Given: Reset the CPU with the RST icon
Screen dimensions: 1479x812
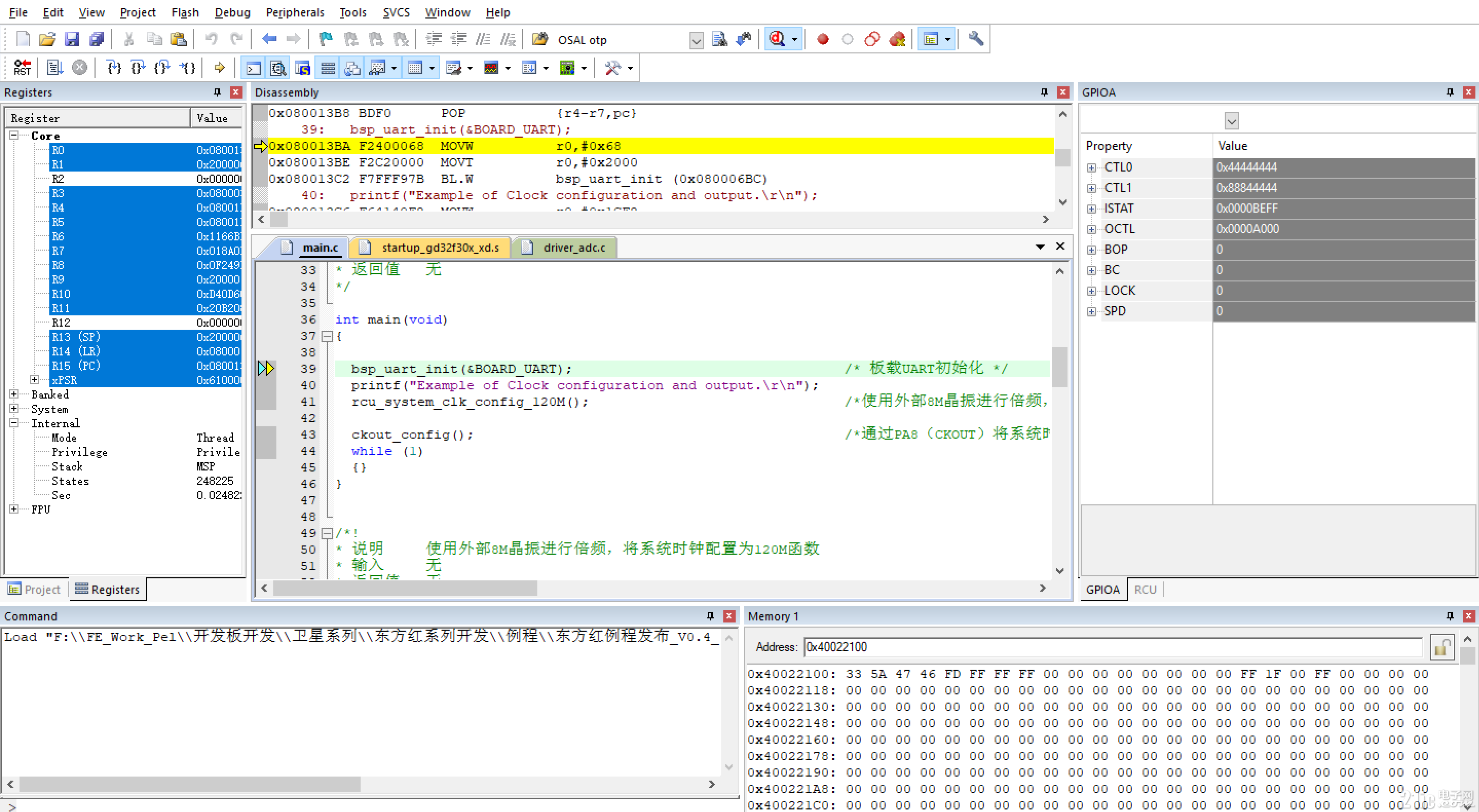Looking at the screenshot, I should tap(23, 68).
